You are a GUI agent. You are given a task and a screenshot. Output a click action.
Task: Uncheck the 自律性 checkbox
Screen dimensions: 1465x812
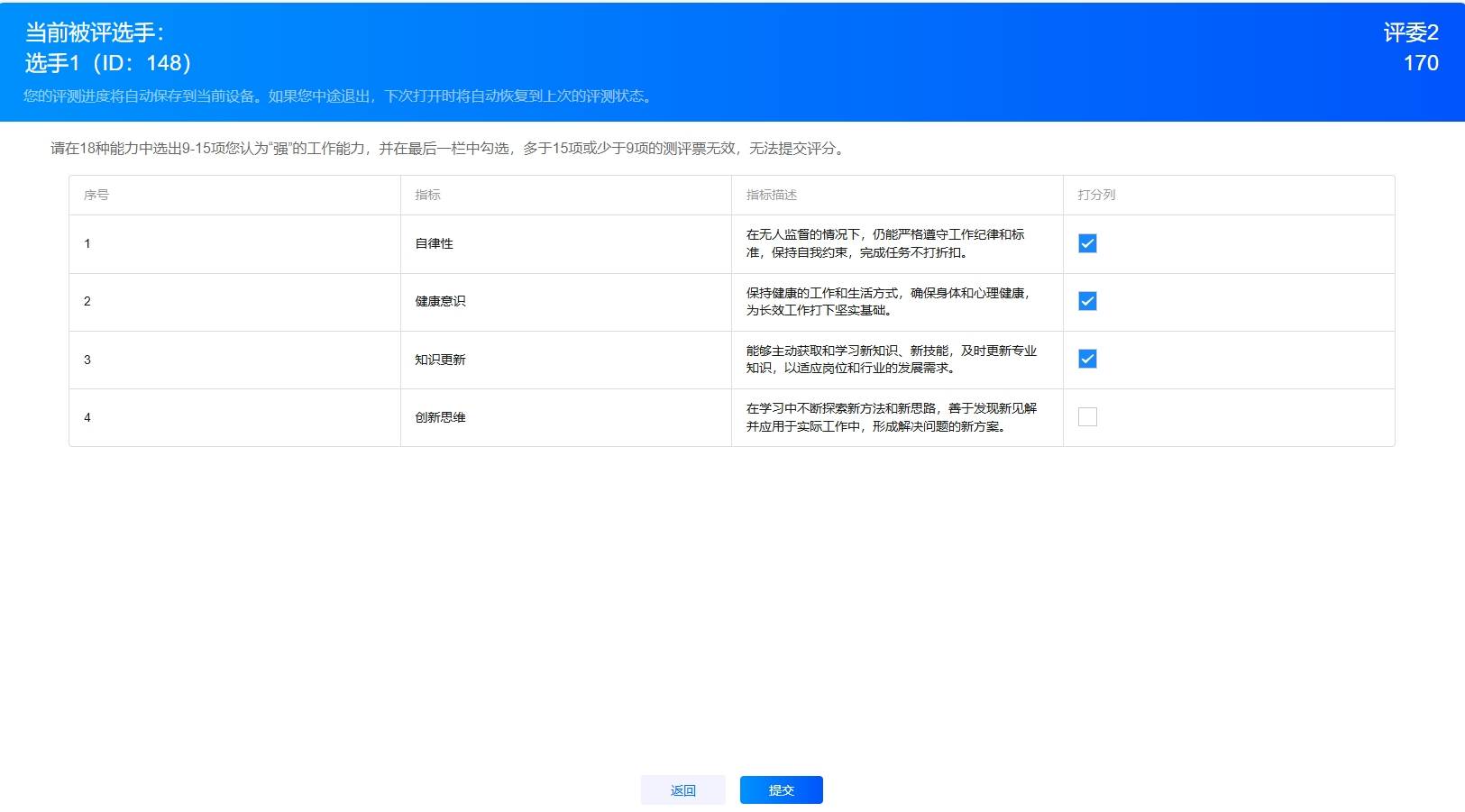click(1087, 244)
